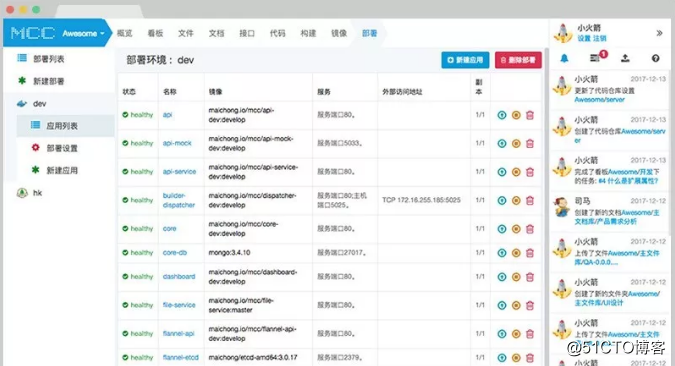Screen dimensions: 675x366
Task: Click the teal arrow icon in core row
Action: pos(502,229)
